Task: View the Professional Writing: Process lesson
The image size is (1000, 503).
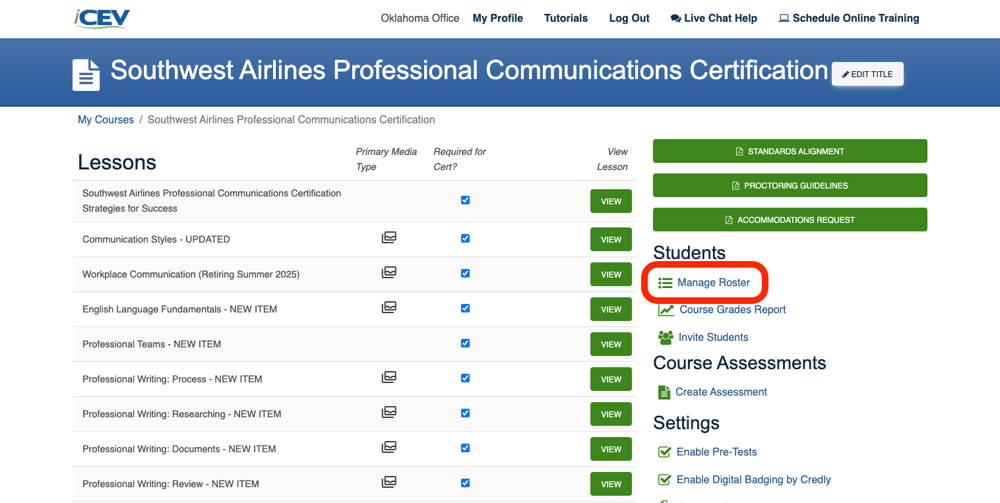Action: (611, 379)
